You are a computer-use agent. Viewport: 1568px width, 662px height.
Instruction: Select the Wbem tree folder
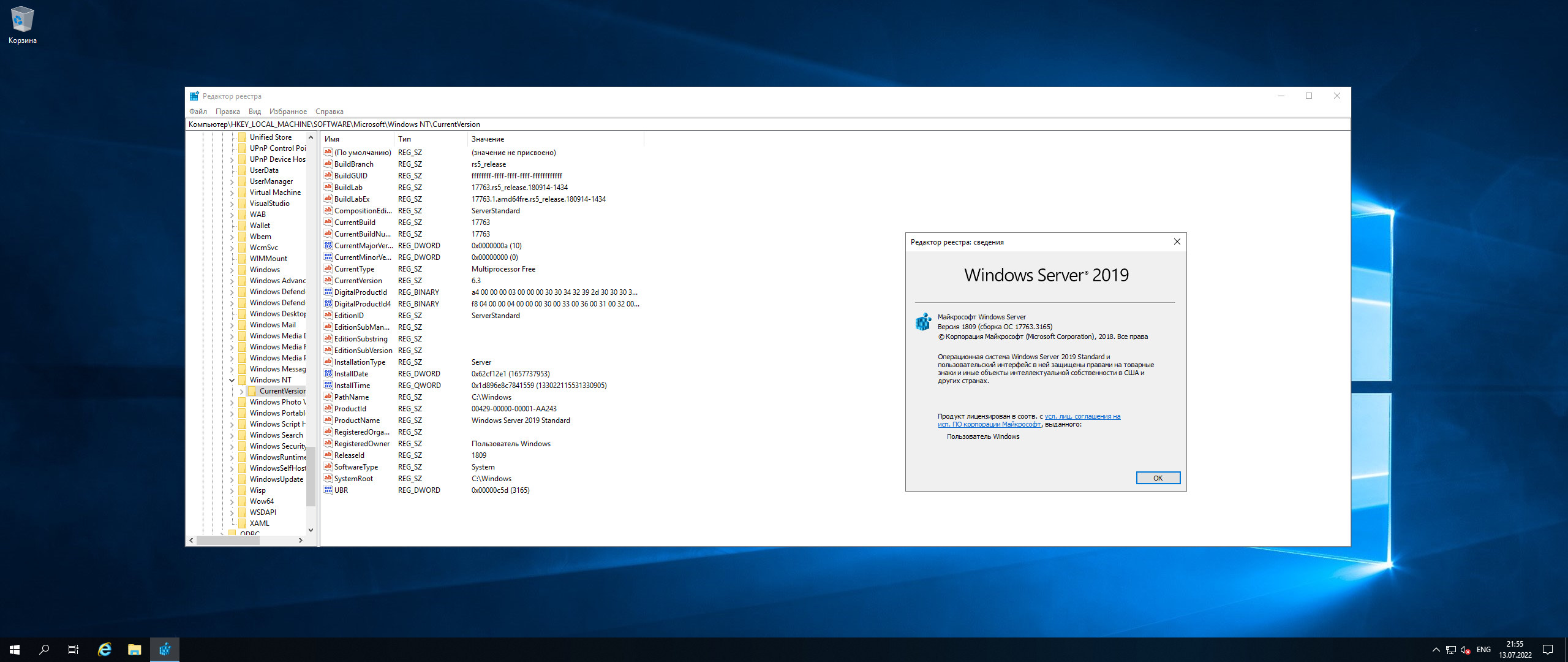click(x=260, y=237)
